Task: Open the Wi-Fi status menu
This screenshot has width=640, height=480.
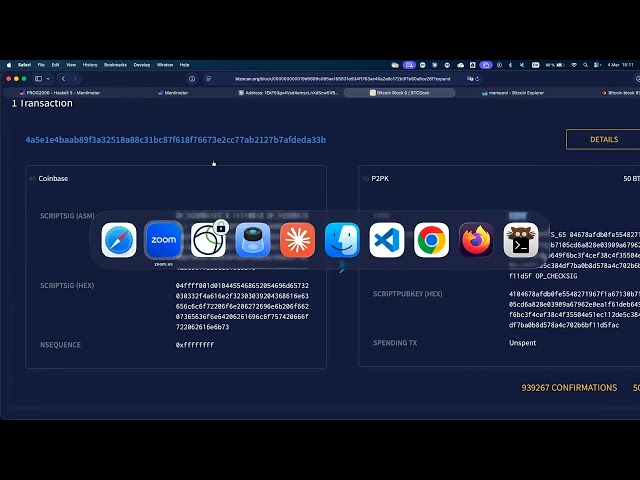Action: pos(574,65)
